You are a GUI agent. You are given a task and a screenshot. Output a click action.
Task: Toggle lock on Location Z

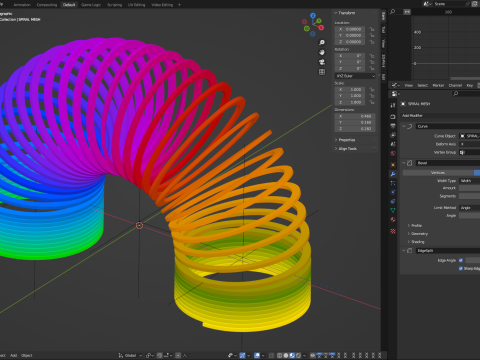coord(372,42)
